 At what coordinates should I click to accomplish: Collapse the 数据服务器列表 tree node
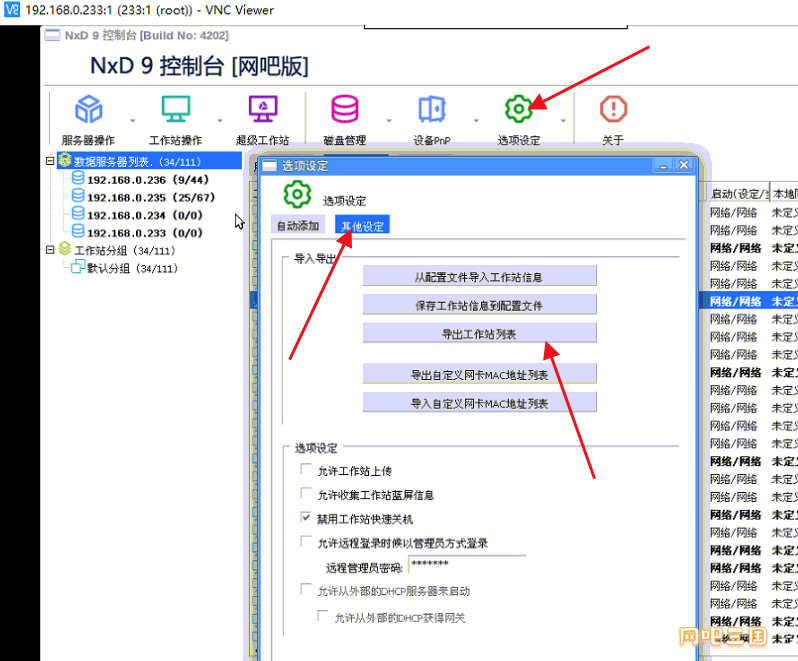[x=50, y=161]
